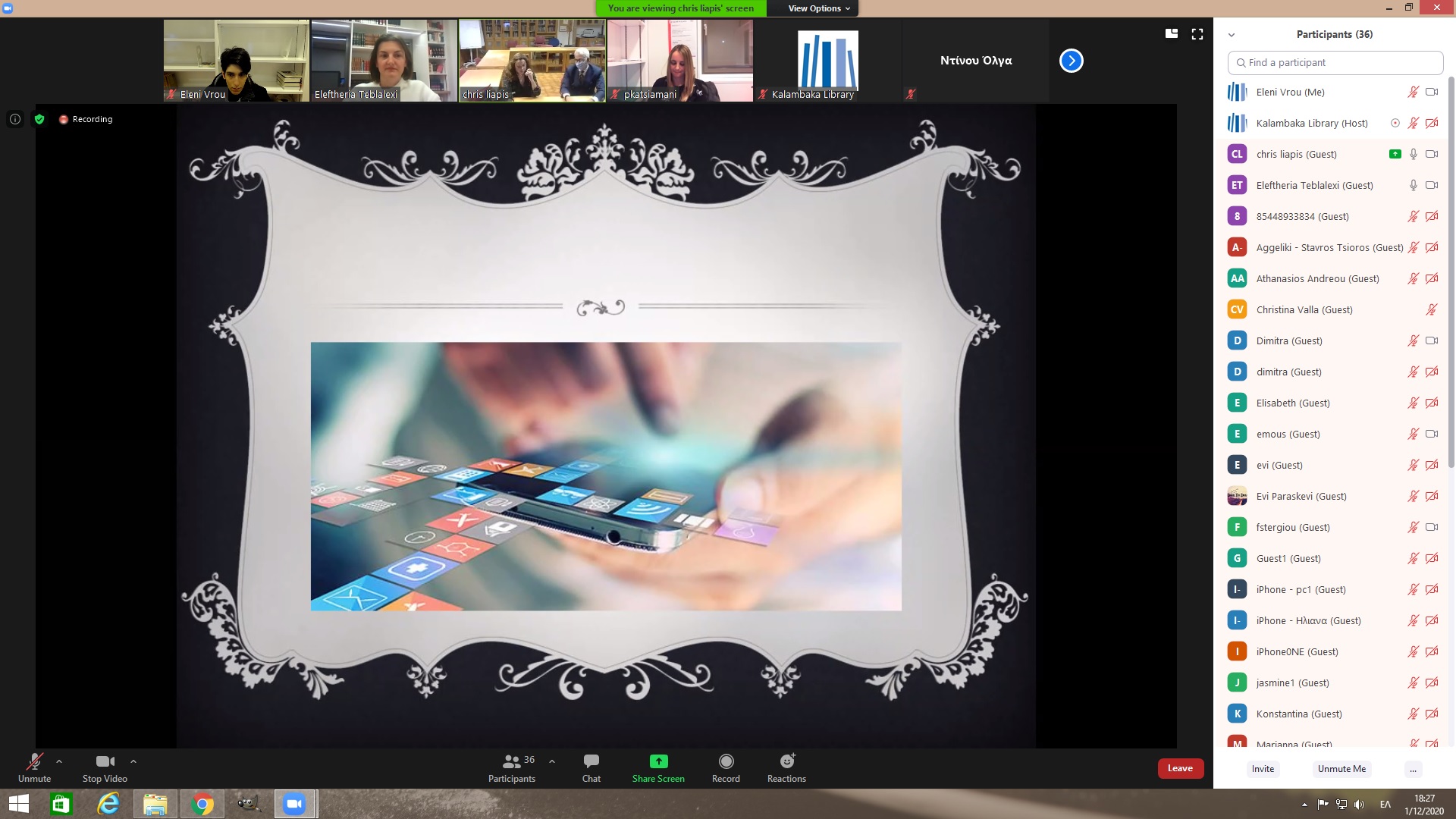This screenshot has width=1456, height=819.
Task: Click the red Leave button
Action: click(x=1180, y=768)
